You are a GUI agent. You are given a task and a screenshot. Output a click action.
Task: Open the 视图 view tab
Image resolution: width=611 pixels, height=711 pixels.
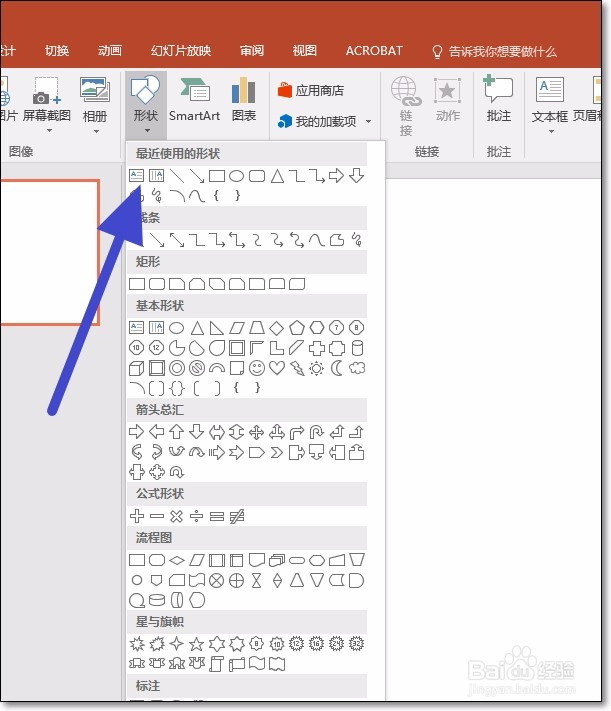tap(305, 50)
